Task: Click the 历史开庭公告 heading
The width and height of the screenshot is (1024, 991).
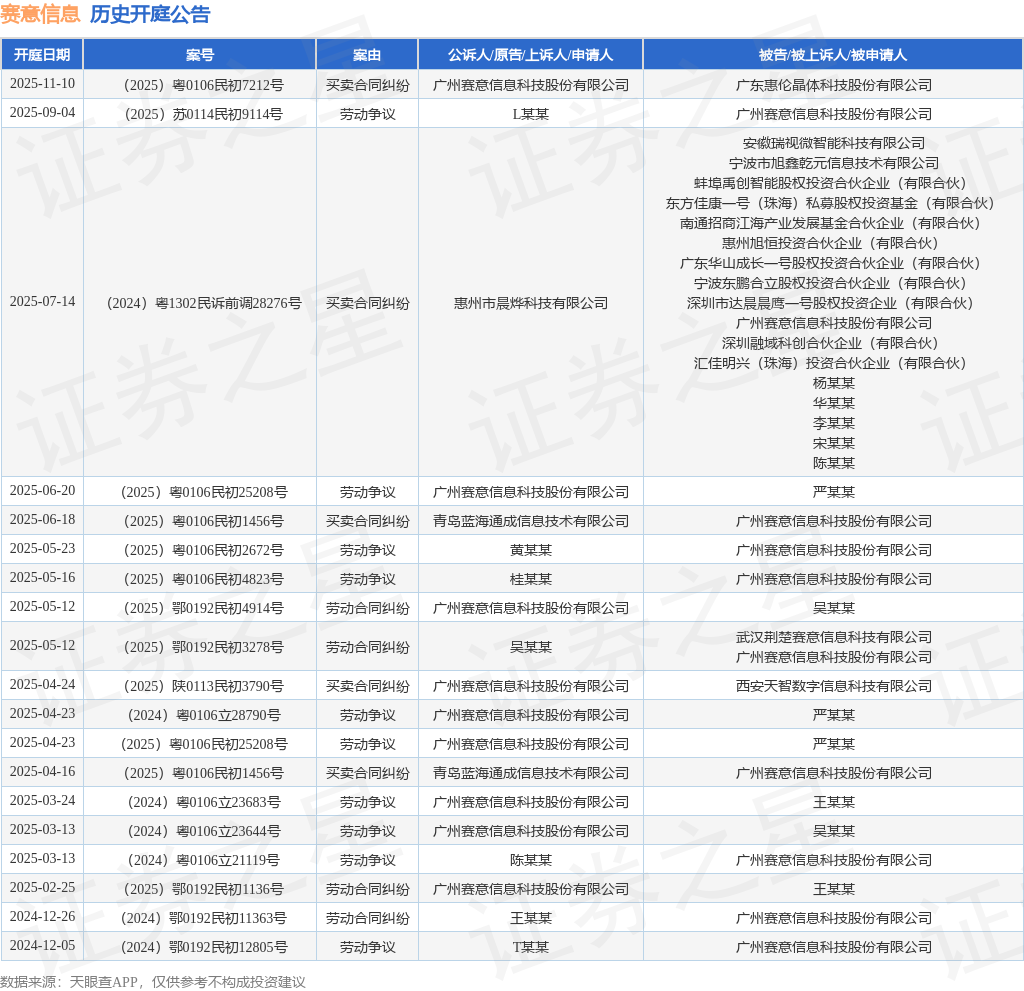Action: point(150,14)
